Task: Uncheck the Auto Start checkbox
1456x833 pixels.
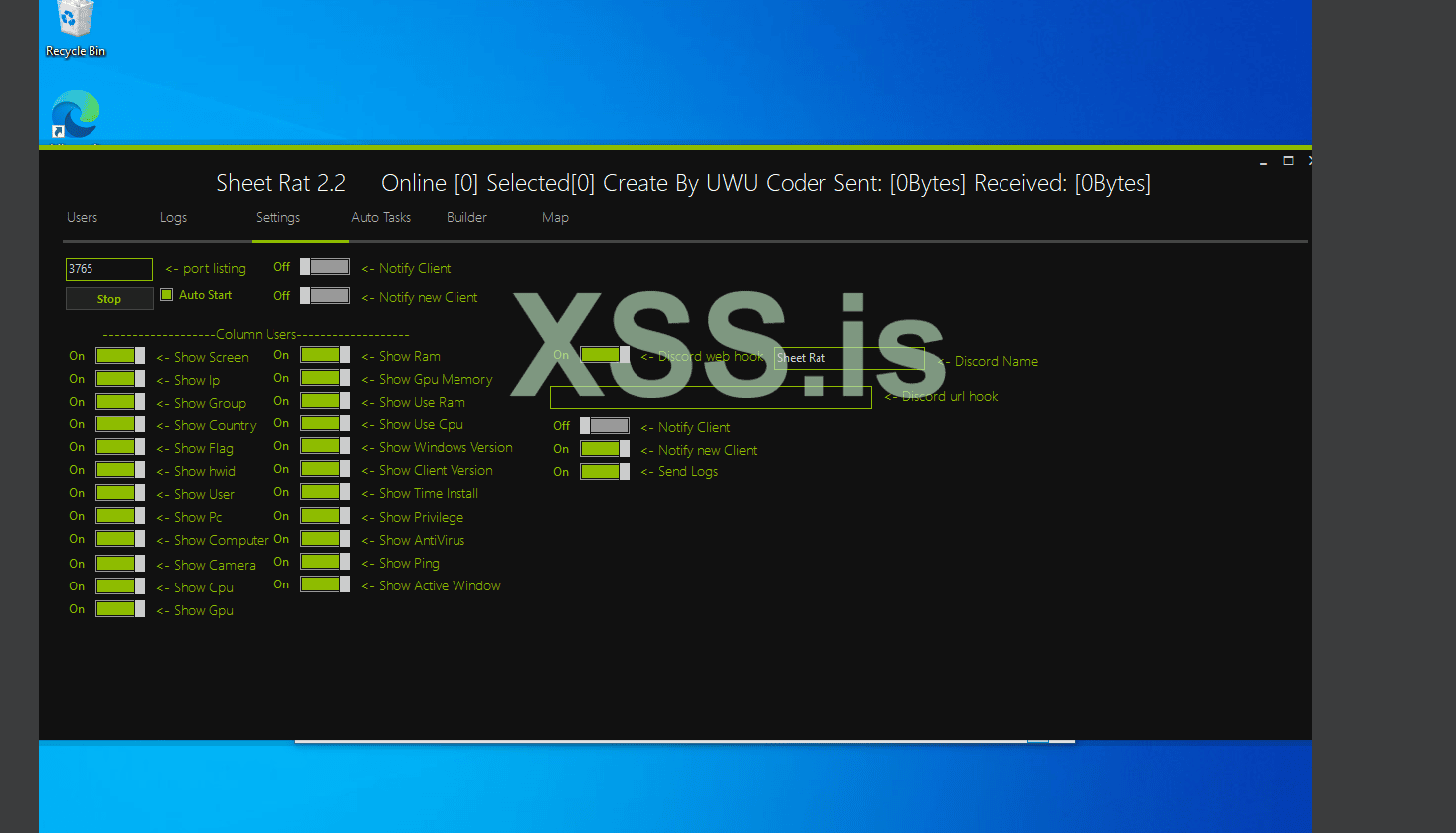Action: 167,295
